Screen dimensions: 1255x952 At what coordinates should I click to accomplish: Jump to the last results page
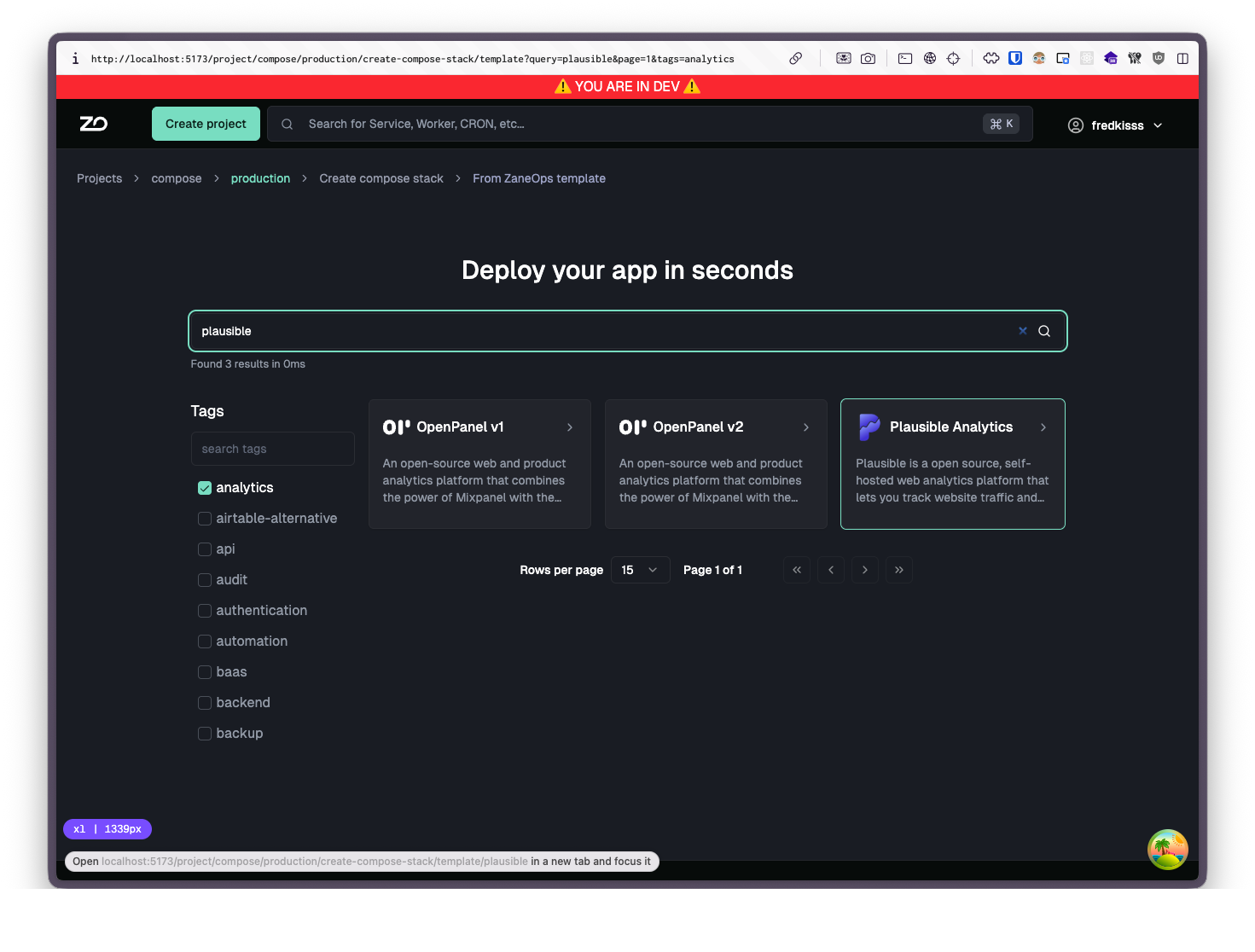[x=899, y=570]
